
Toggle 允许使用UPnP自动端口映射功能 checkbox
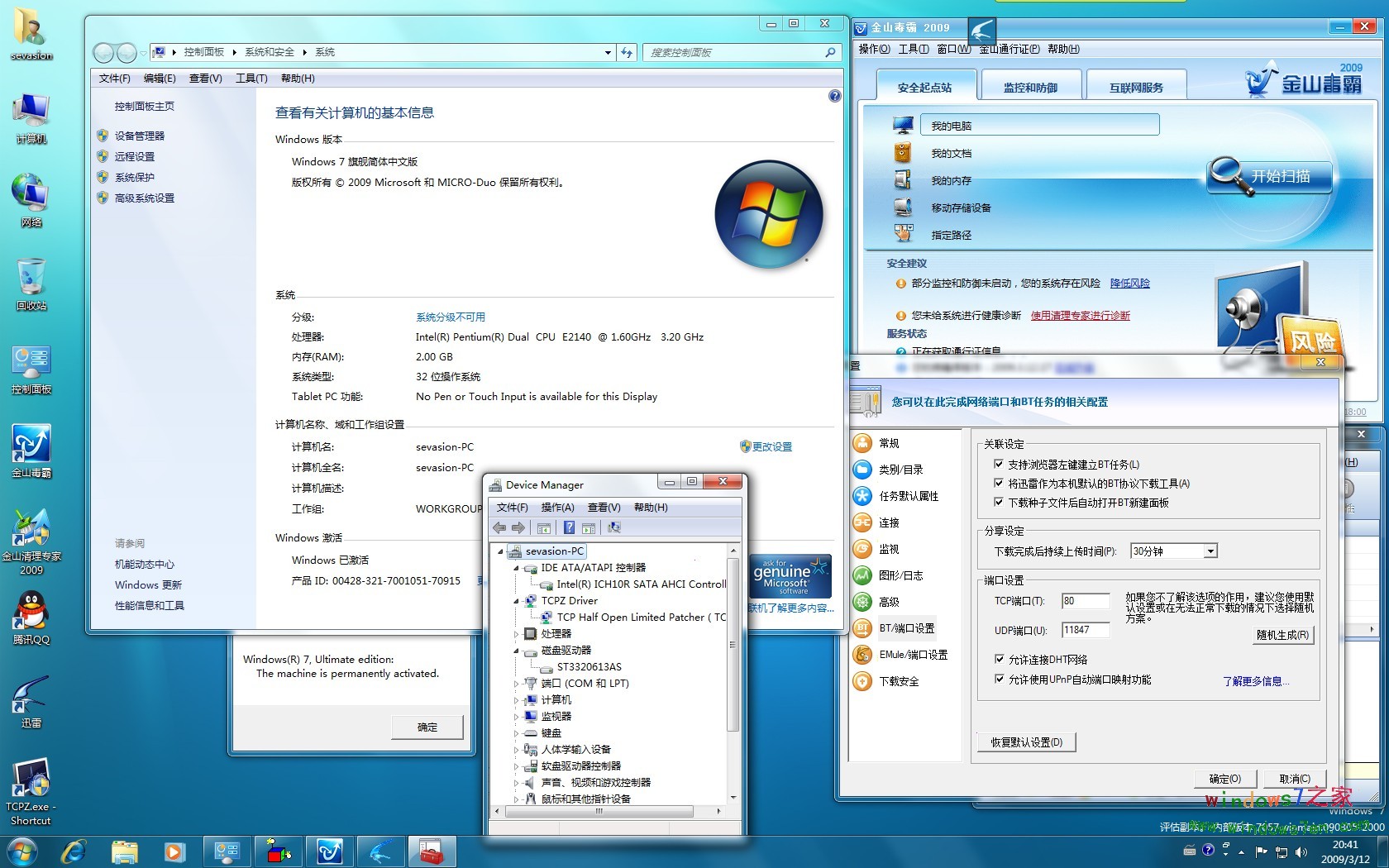pyautogui.click(x=999, y=679)
